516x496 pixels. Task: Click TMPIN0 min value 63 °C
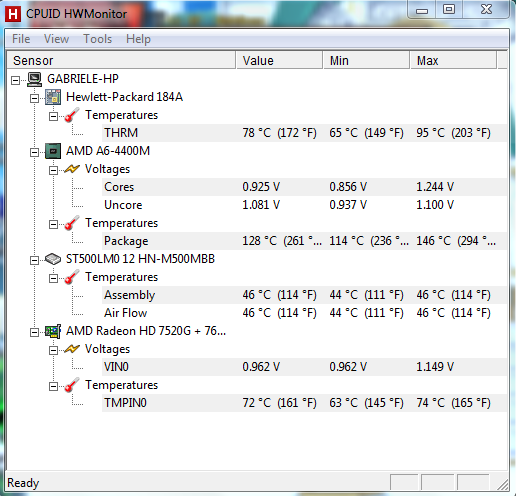pos(366,403)
